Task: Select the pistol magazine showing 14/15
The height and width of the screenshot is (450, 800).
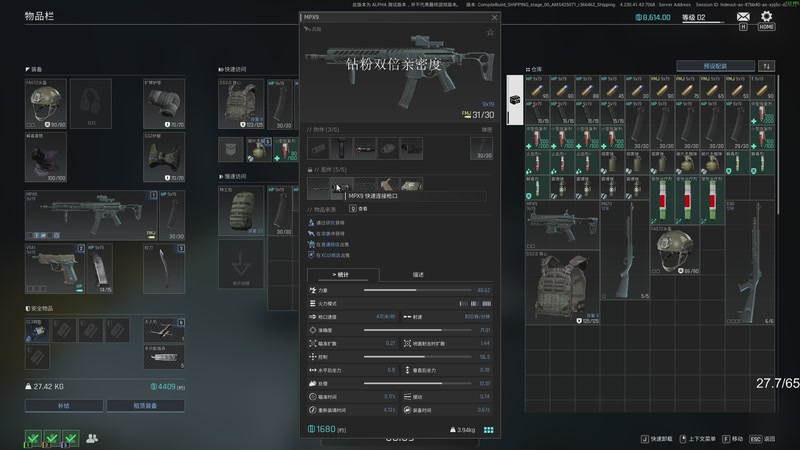Action: 99,268
